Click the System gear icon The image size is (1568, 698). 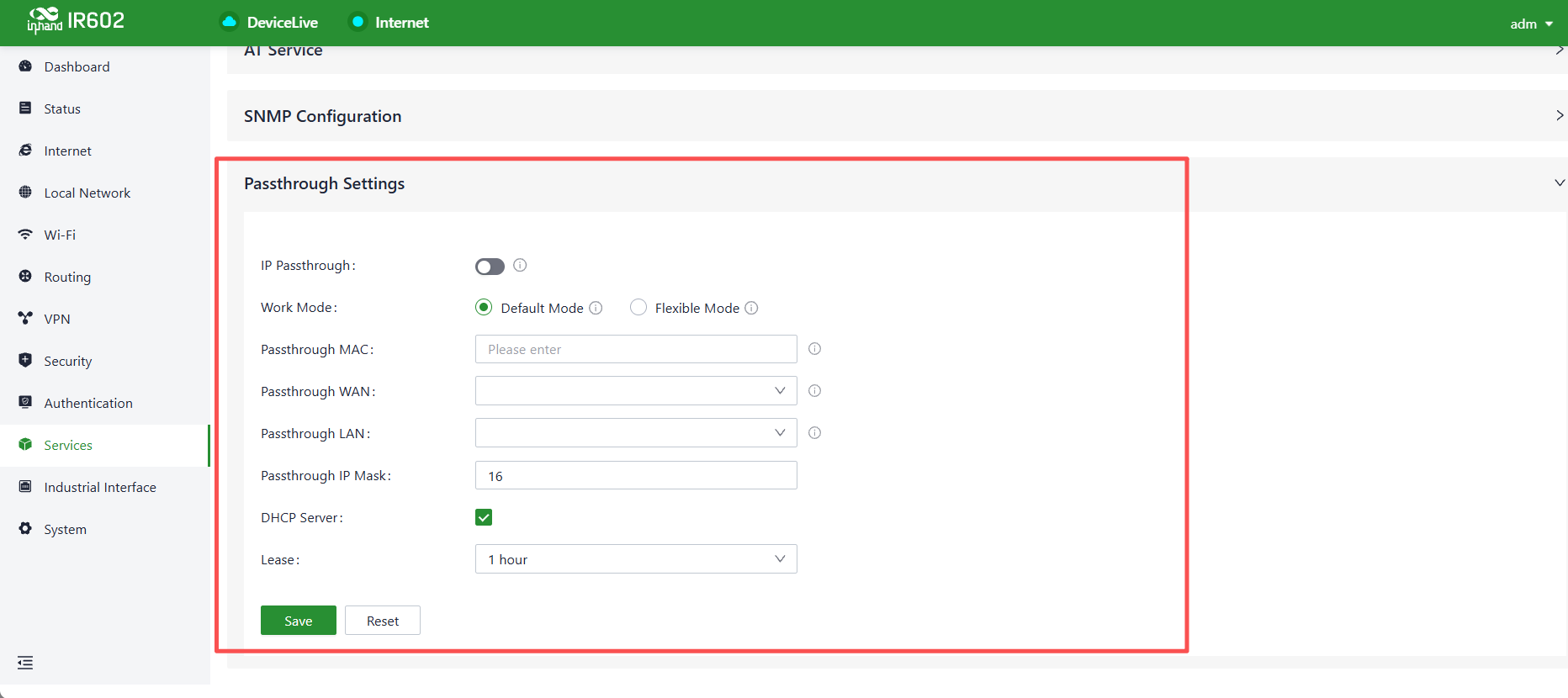coord(25,529)
